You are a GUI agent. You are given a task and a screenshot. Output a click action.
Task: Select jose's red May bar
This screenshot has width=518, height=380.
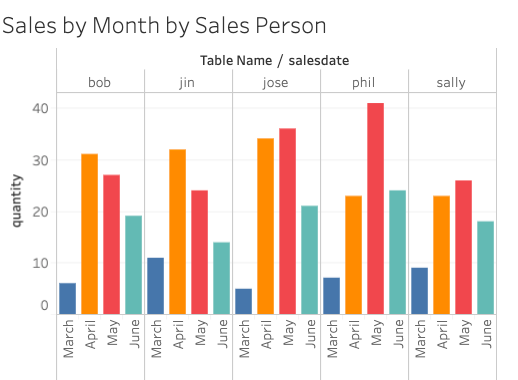(287, 221)
